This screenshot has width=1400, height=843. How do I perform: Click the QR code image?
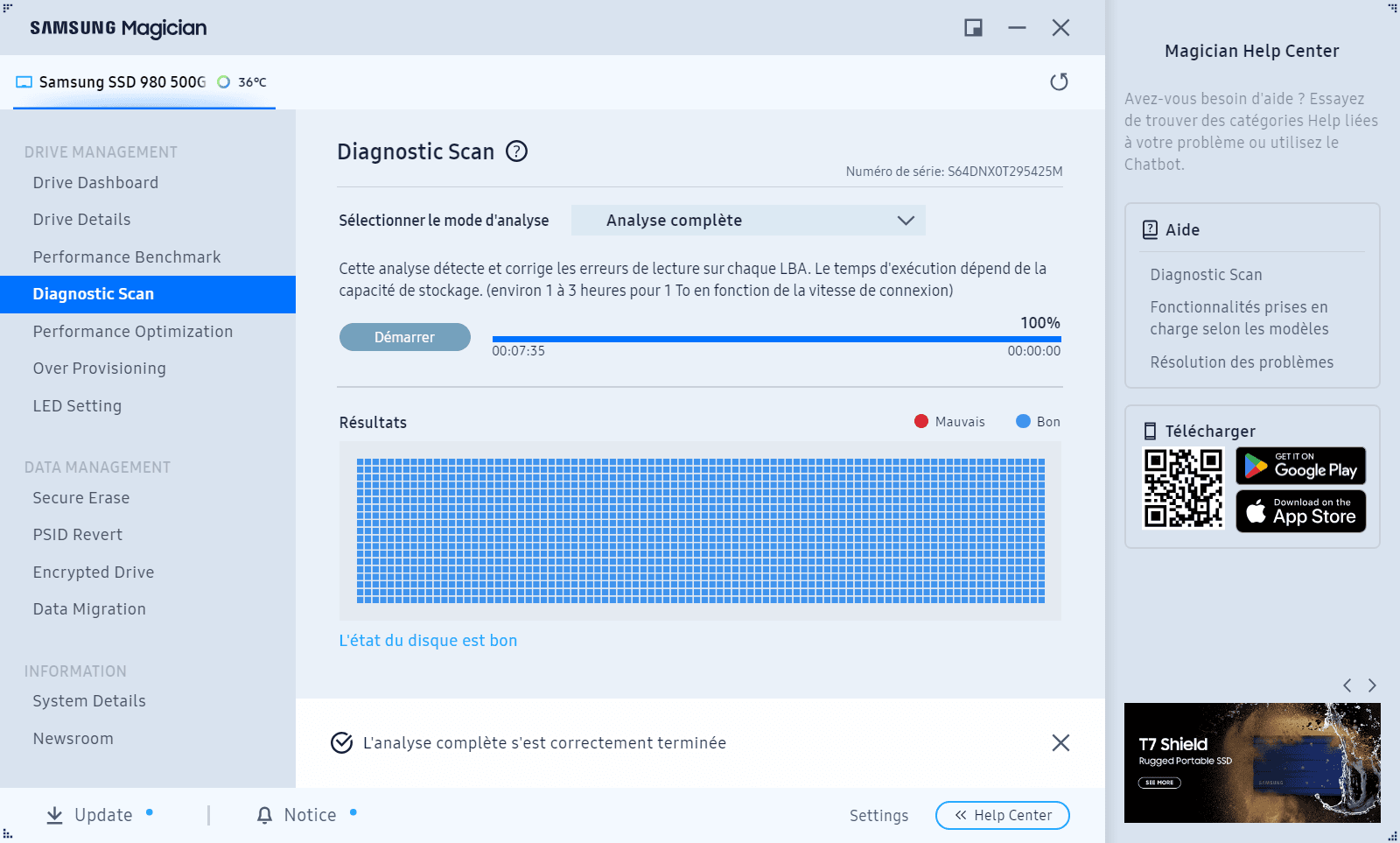(x=1183, y=488)
